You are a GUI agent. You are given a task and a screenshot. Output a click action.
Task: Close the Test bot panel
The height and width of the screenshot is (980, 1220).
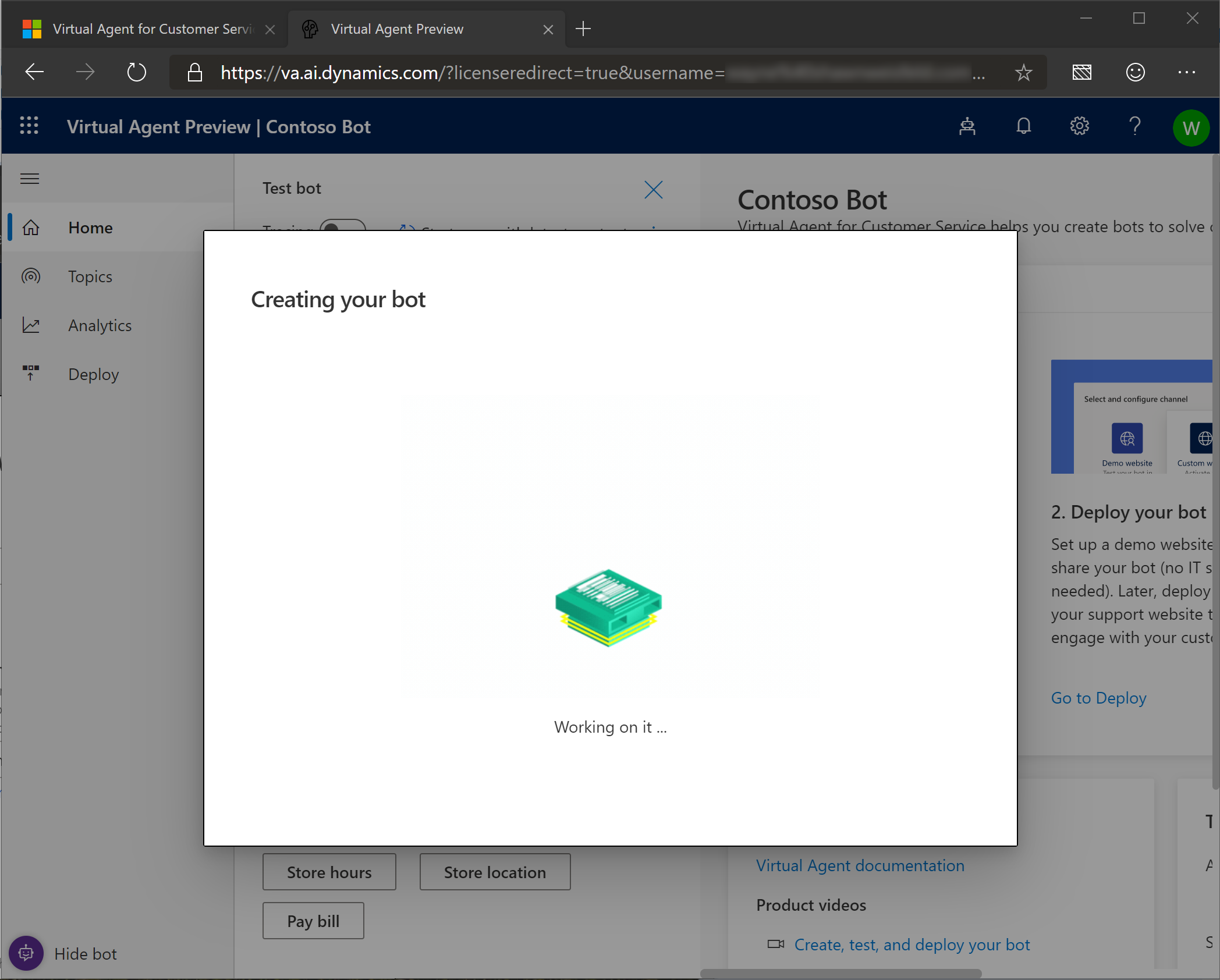653,189
